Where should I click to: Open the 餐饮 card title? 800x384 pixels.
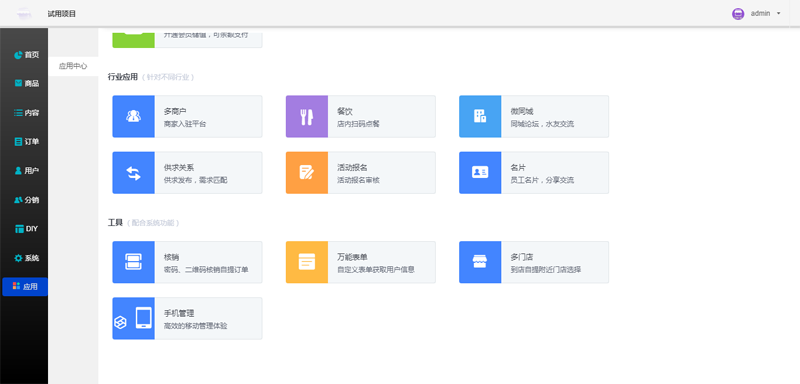(x=345, y=111)
